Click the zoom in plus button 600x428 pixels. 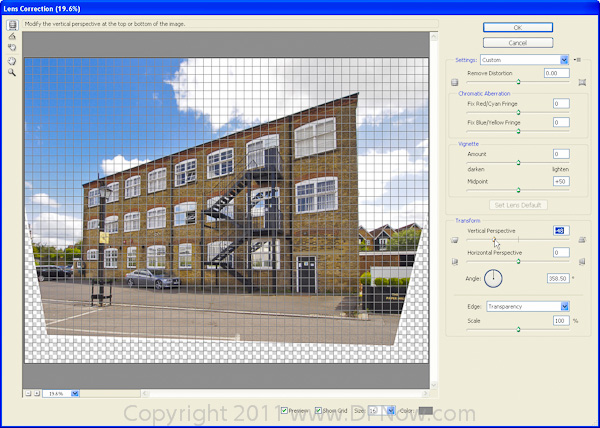36,393
